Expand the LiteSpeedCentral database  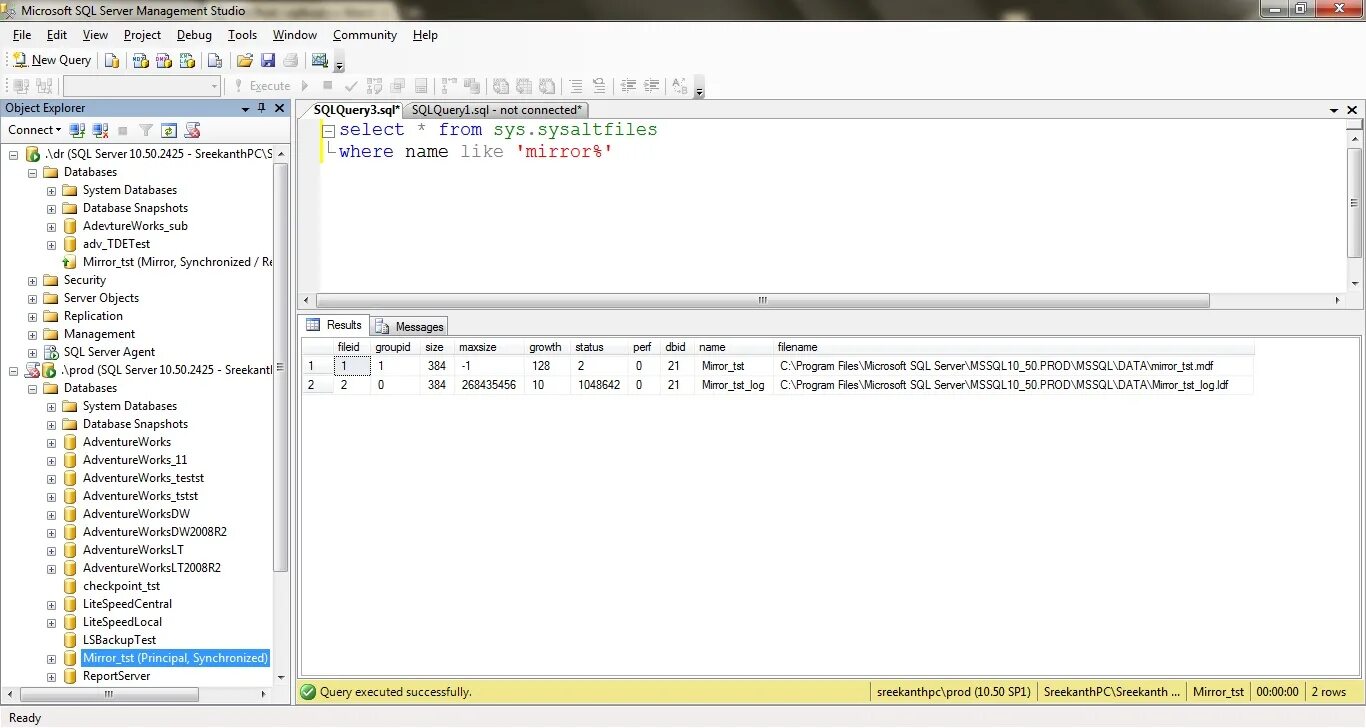(x=51, y=604)
